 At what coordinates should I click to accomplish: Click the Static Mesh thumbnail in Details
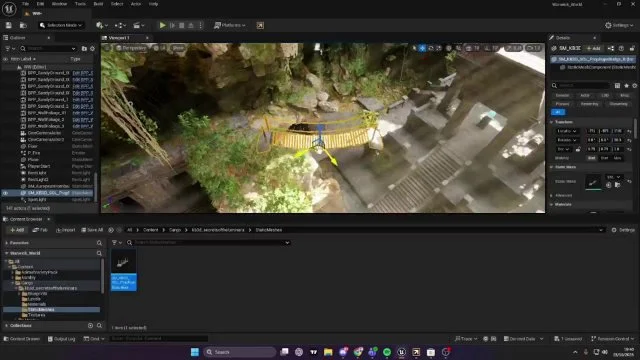[x=593, y=182]
